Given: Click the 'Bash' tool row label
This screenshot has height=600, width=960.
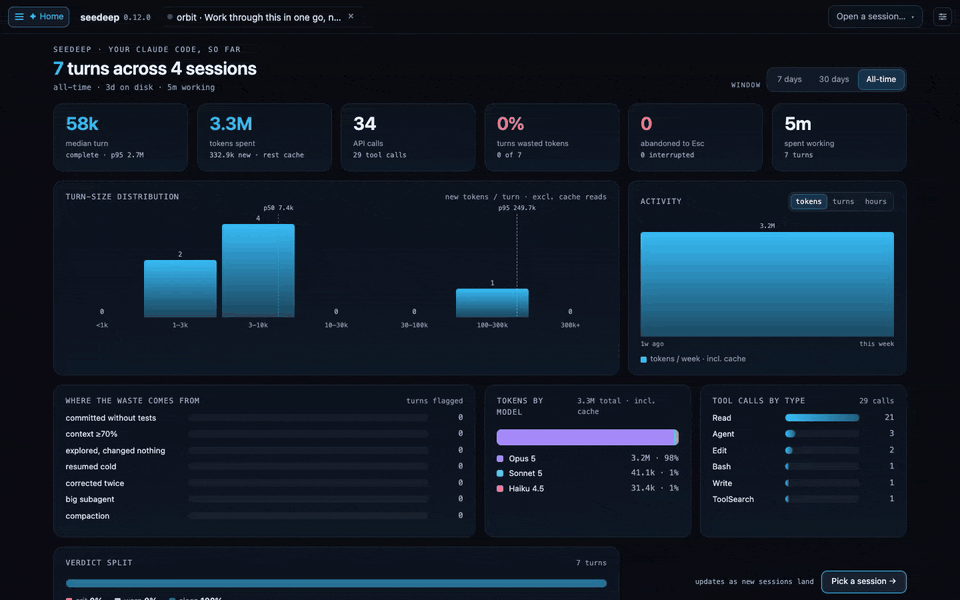Looking at the screenshot, I should [721, 467].
